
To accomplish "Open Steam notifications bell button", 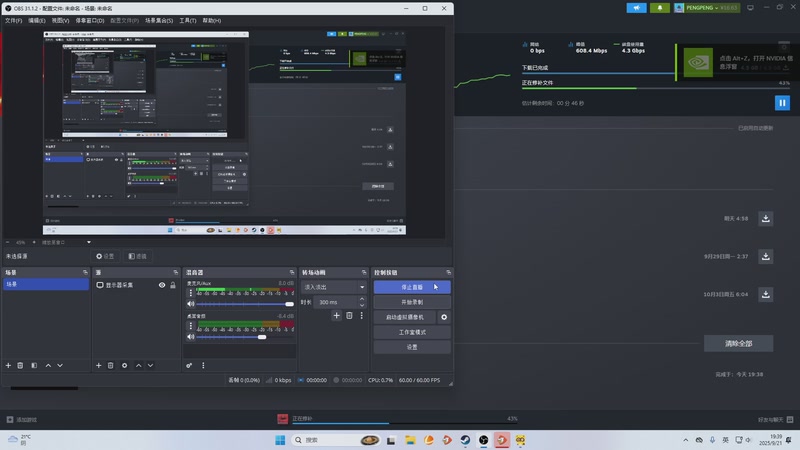I will 660,8.
